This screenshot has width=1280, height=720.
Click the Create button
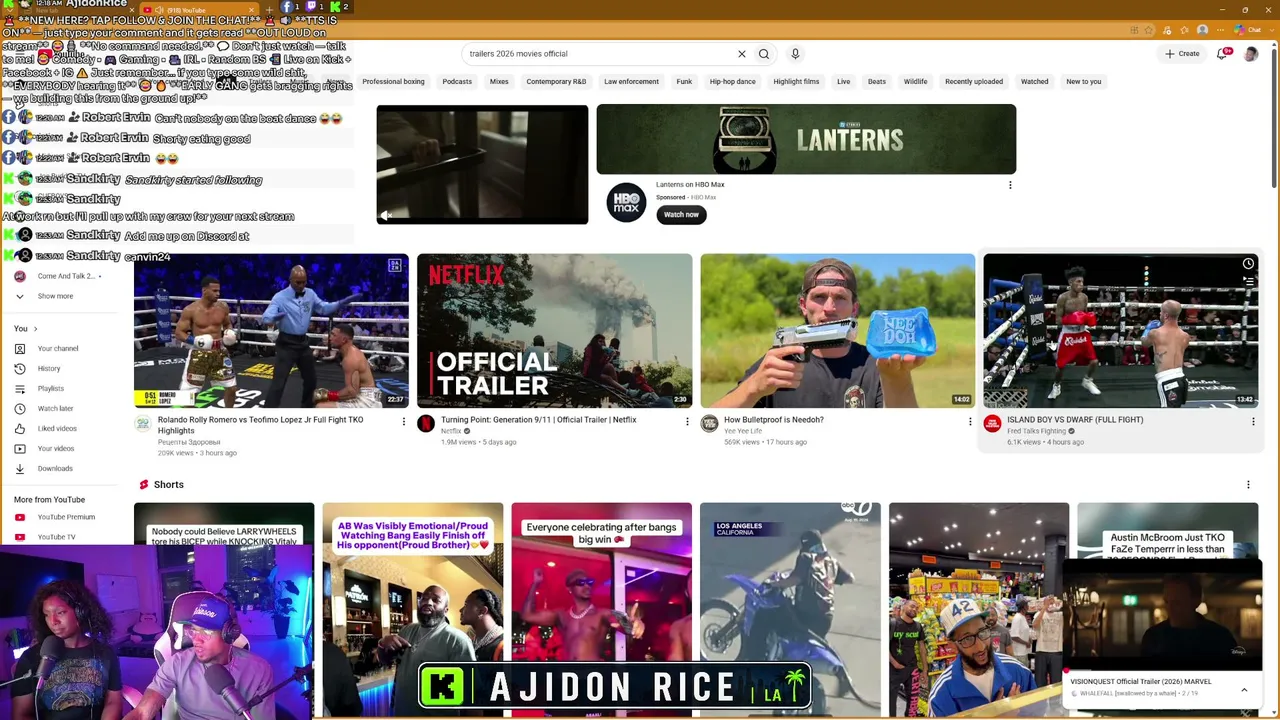tap(1182, 54)
